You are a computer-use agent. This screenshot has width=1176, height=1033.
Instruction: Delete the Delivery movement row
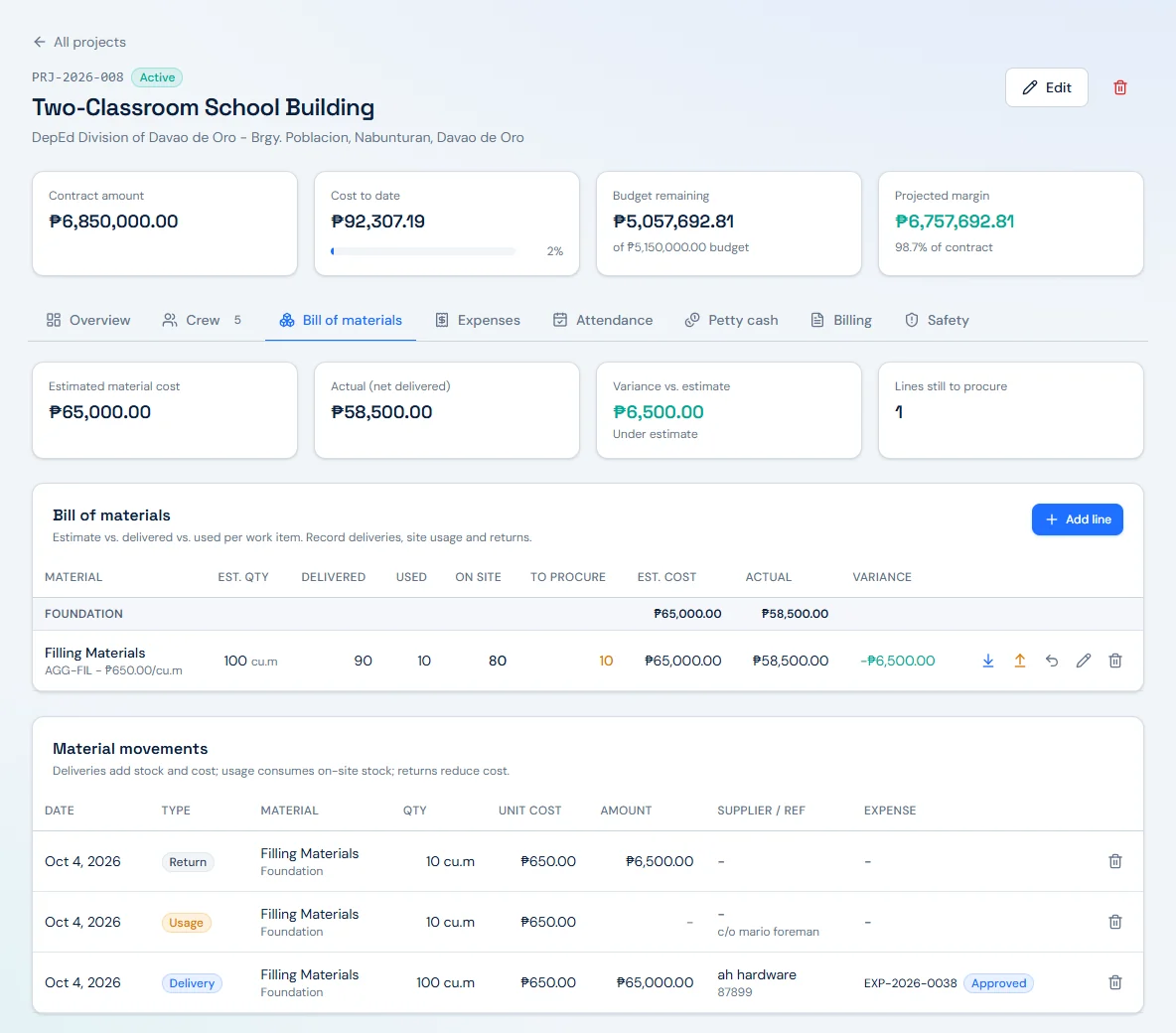(x=1115, y=982)
